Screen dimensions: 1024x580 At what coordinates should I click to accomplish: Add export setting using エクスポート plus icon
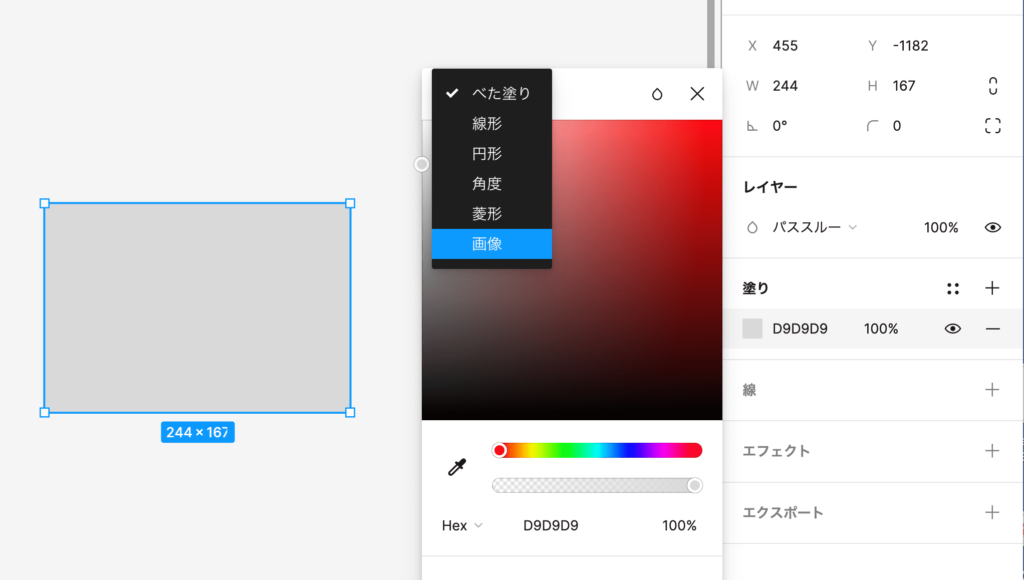click(x=992, y=513)
